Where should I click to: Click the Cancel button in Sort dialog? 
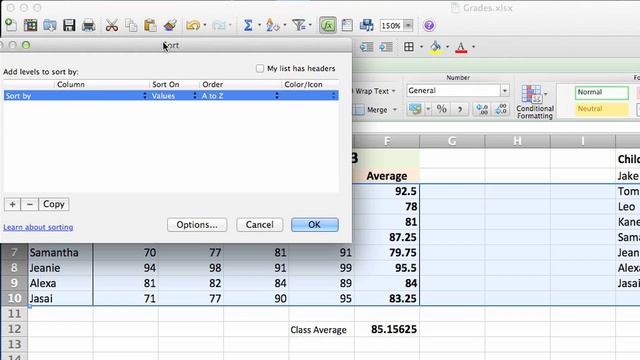[x=260, y=224]
